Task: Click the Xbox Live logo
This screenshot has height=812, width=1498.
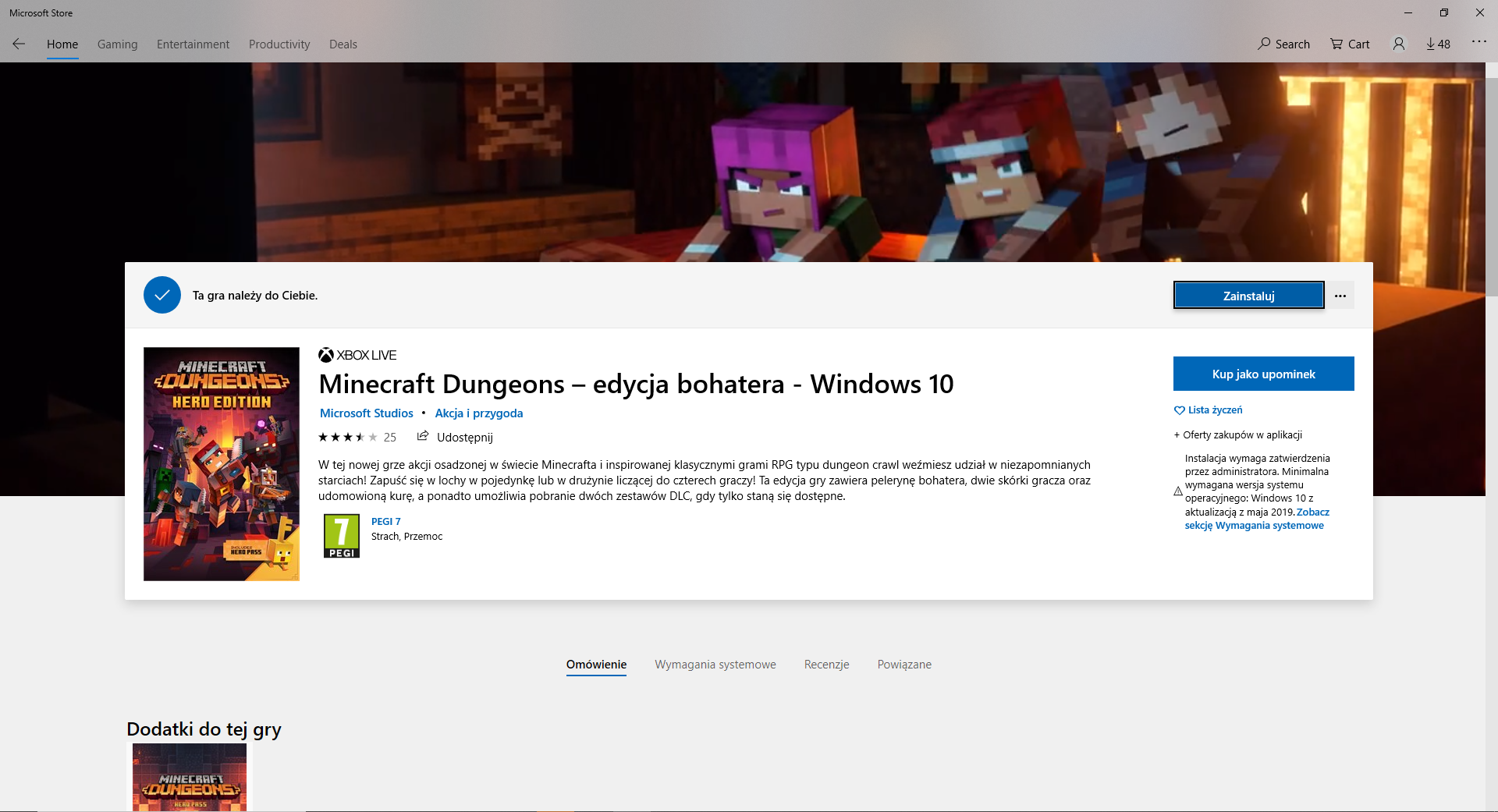Action: [x=357, y=355]
